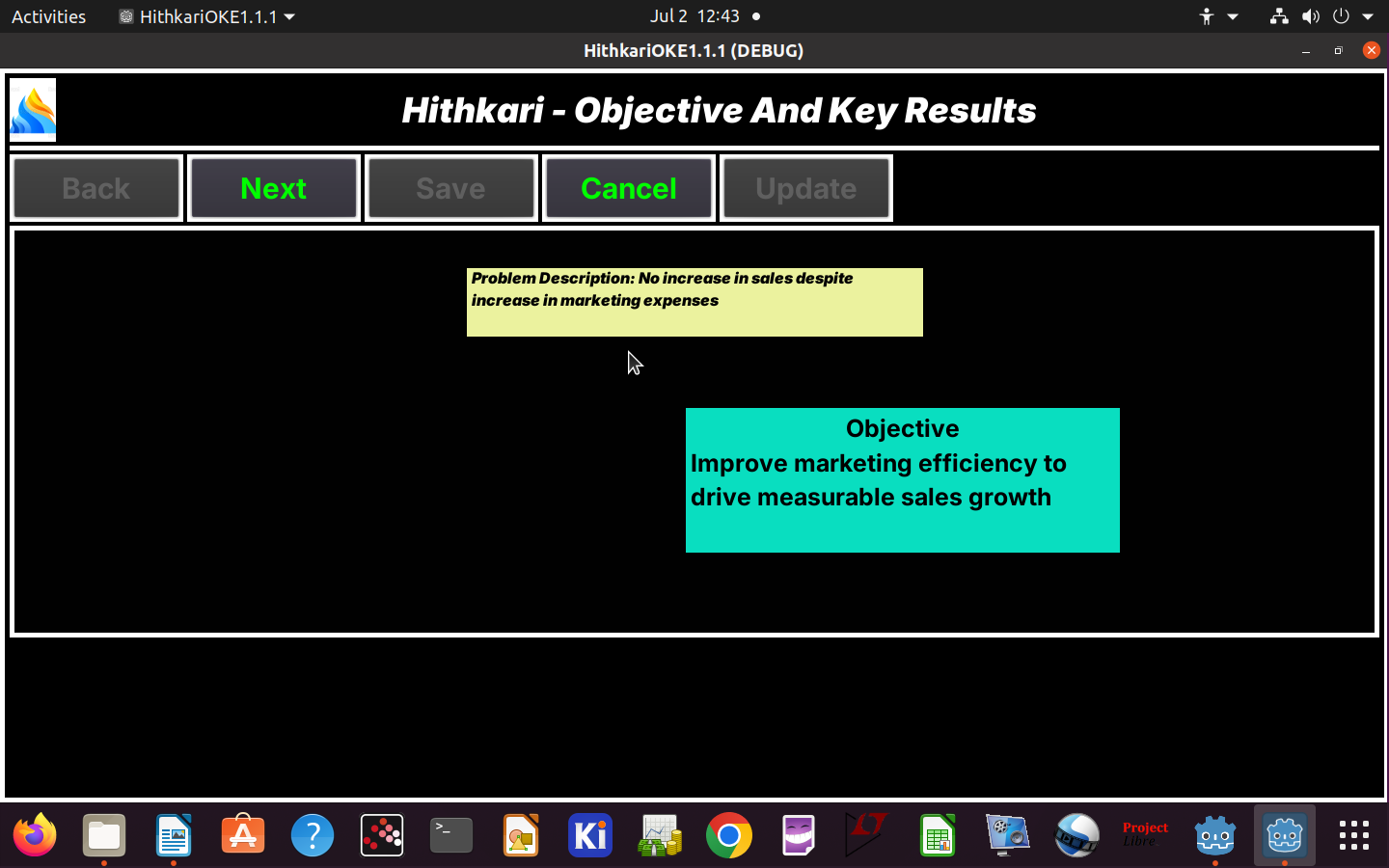Launch KiCad from the dock
1389x868 pixels.
590,835
